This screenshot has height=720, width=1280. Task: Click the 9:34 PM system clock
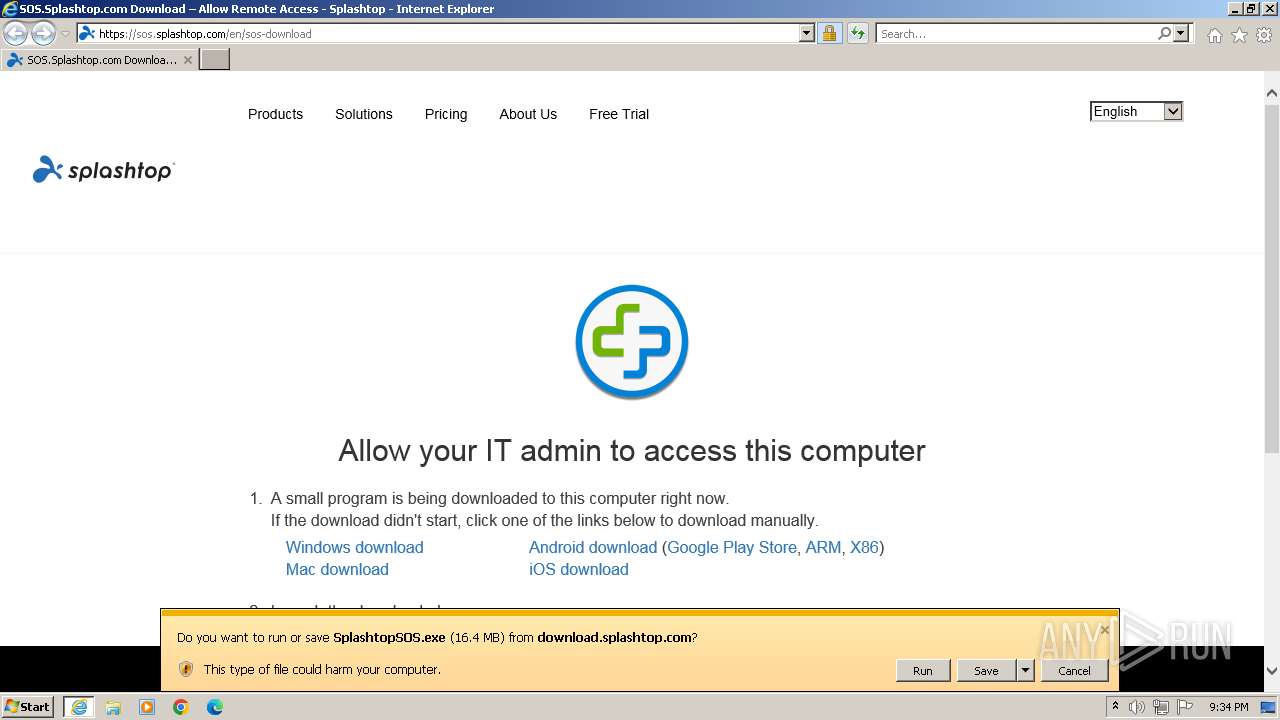pyautogui.click(x=1229, y=707)
